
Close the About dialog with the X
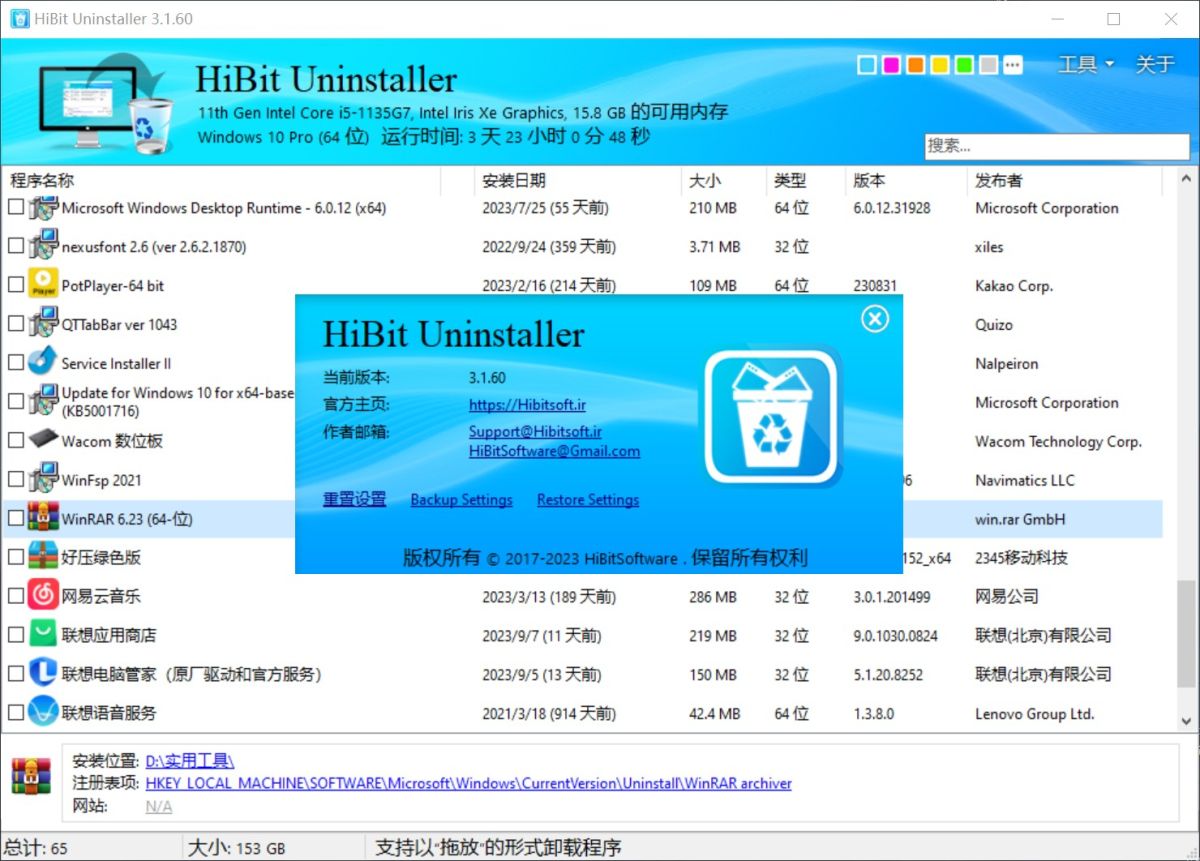(x=875, y=318)
